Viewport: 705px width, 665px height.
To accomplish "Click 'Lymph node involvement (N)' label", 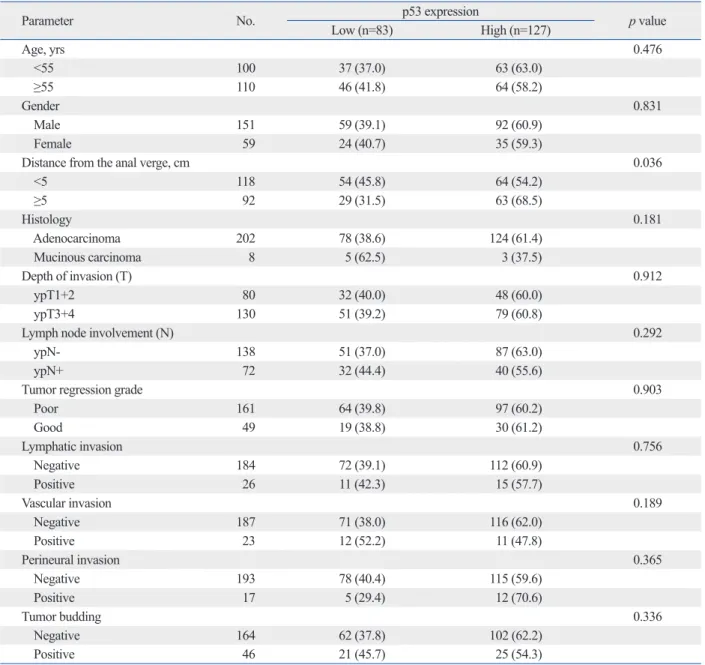I will pyautogui.click(x=98, y=333).
